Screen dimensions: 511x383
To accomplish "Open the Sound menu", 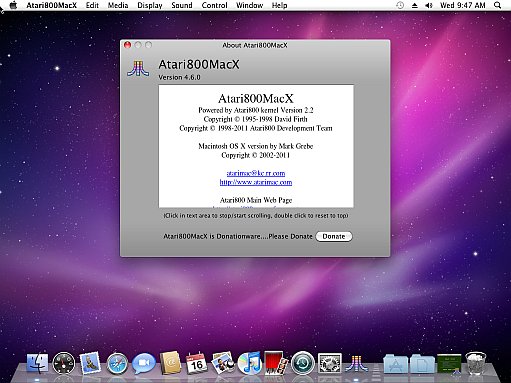I will [182, 5].
